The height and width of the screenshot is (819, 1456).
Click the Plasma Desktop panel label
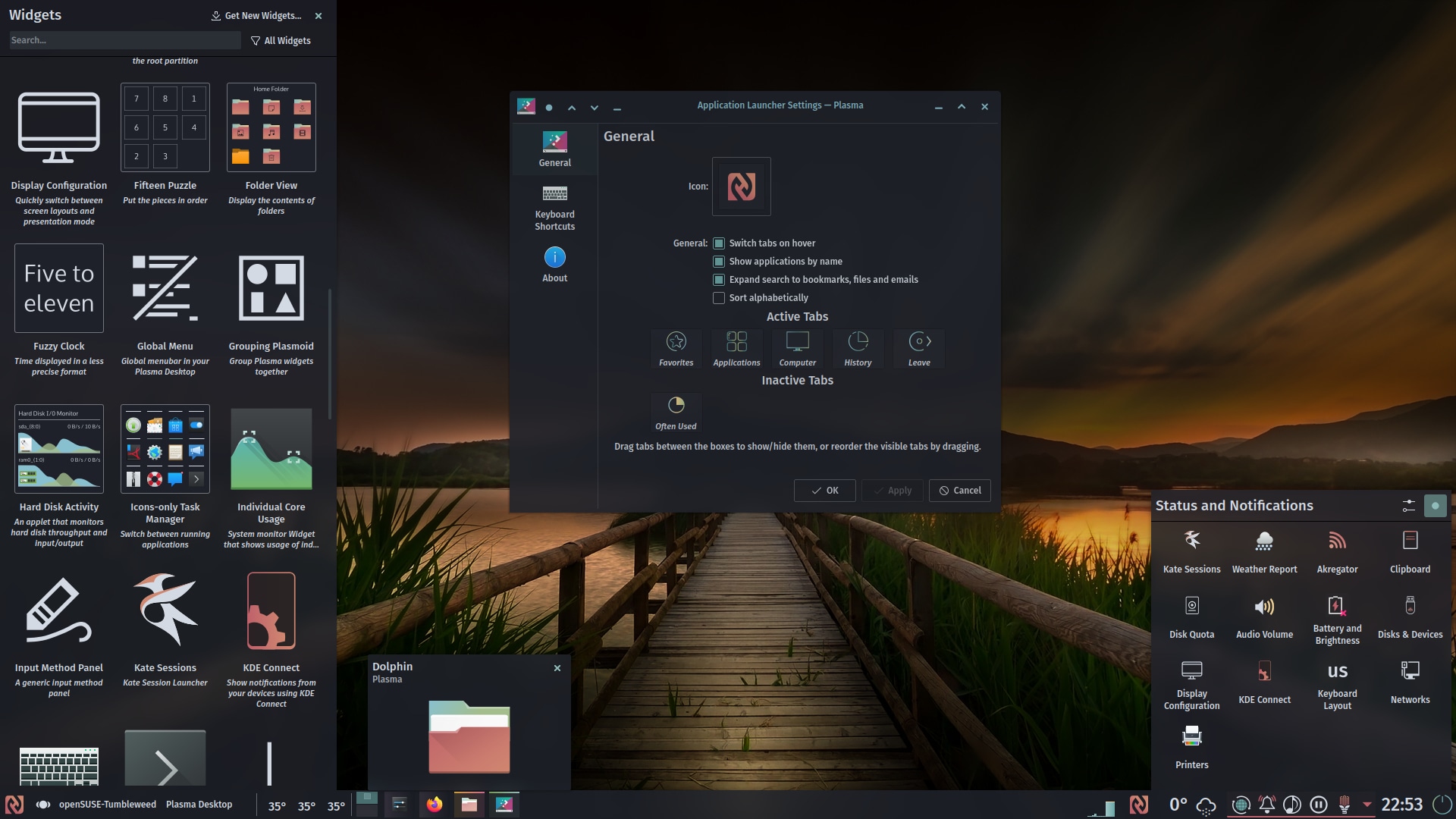pyautogui.click(x=199, y=805)
